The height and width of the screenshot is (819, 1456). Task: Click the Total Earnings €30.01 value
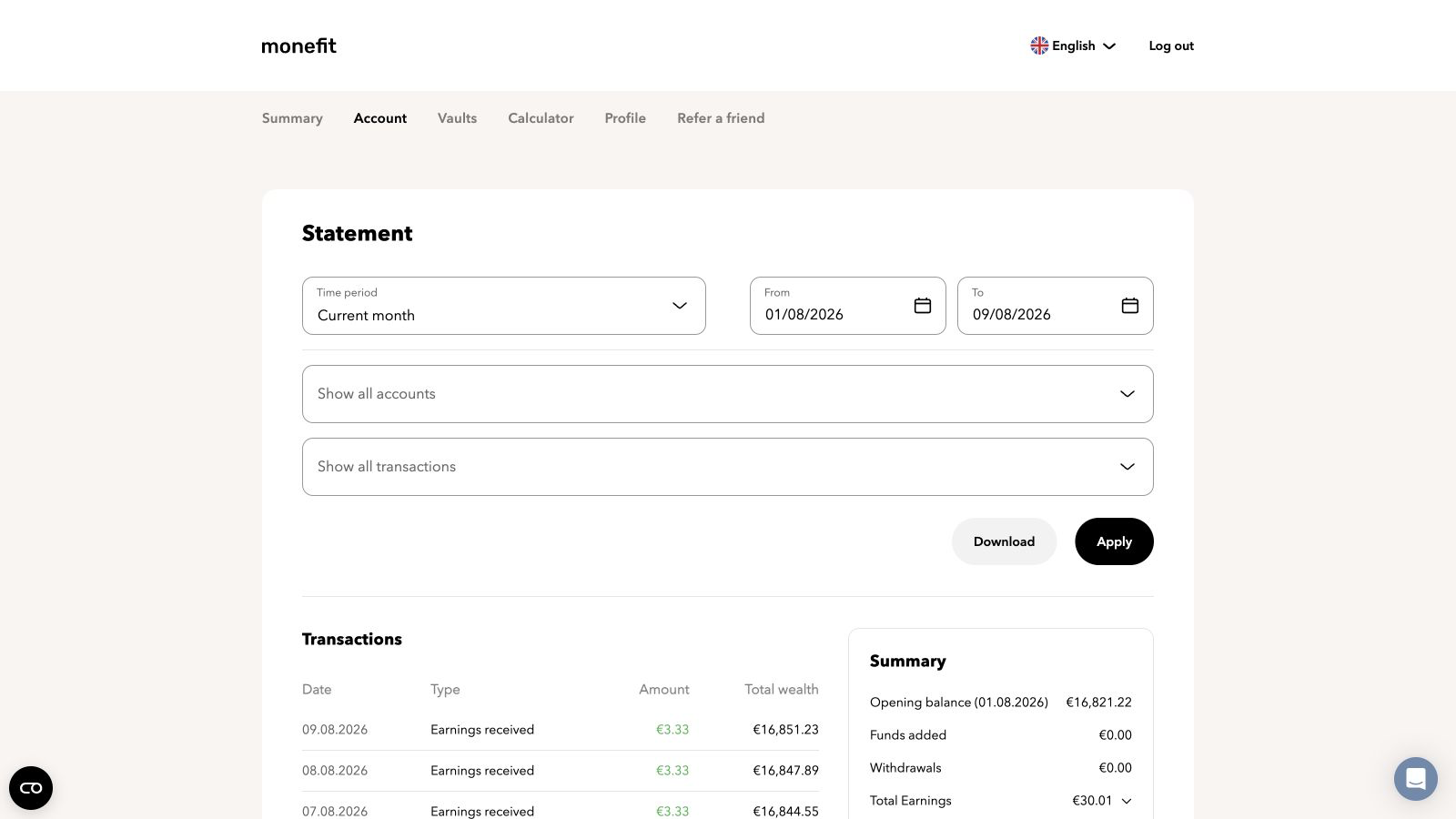[1092, 801]
